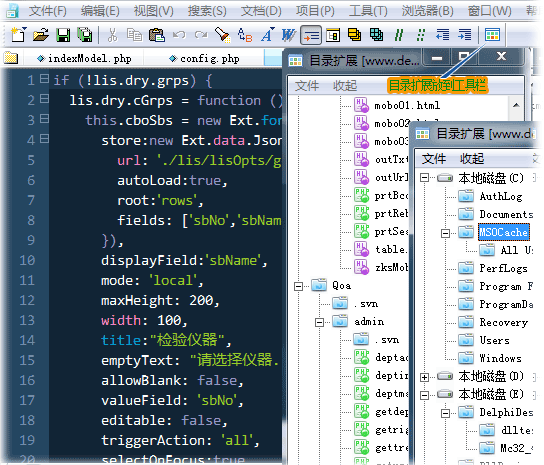Screen dimensions: 544x465
Task: Collapse code fold at line 1
Action: pos(44,79)
